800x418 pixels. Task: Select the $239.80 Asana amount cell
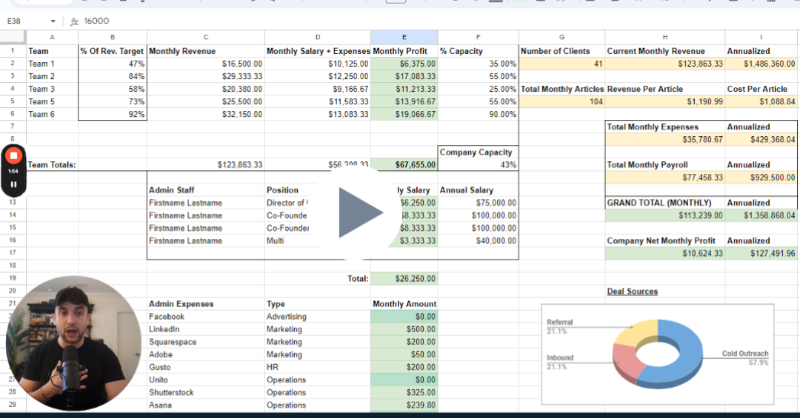(404, 405)
